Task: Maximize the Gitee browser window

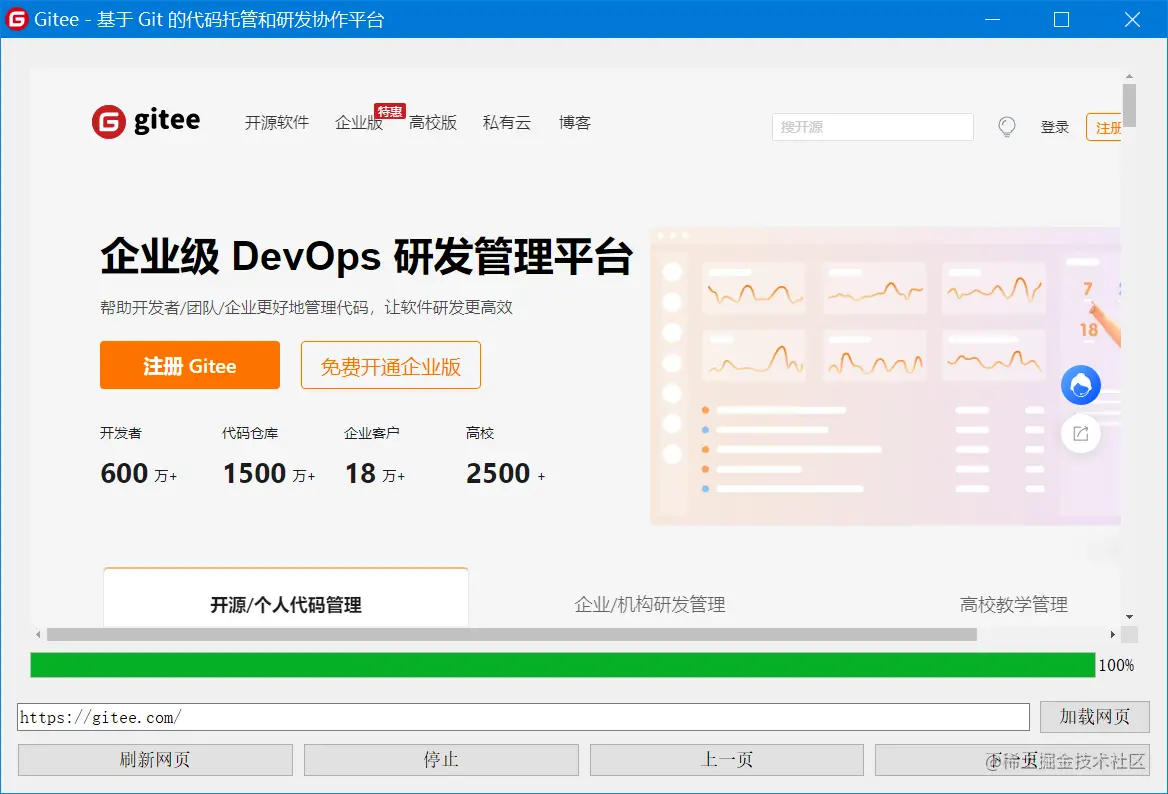Action: click(x=1061, y=19)
